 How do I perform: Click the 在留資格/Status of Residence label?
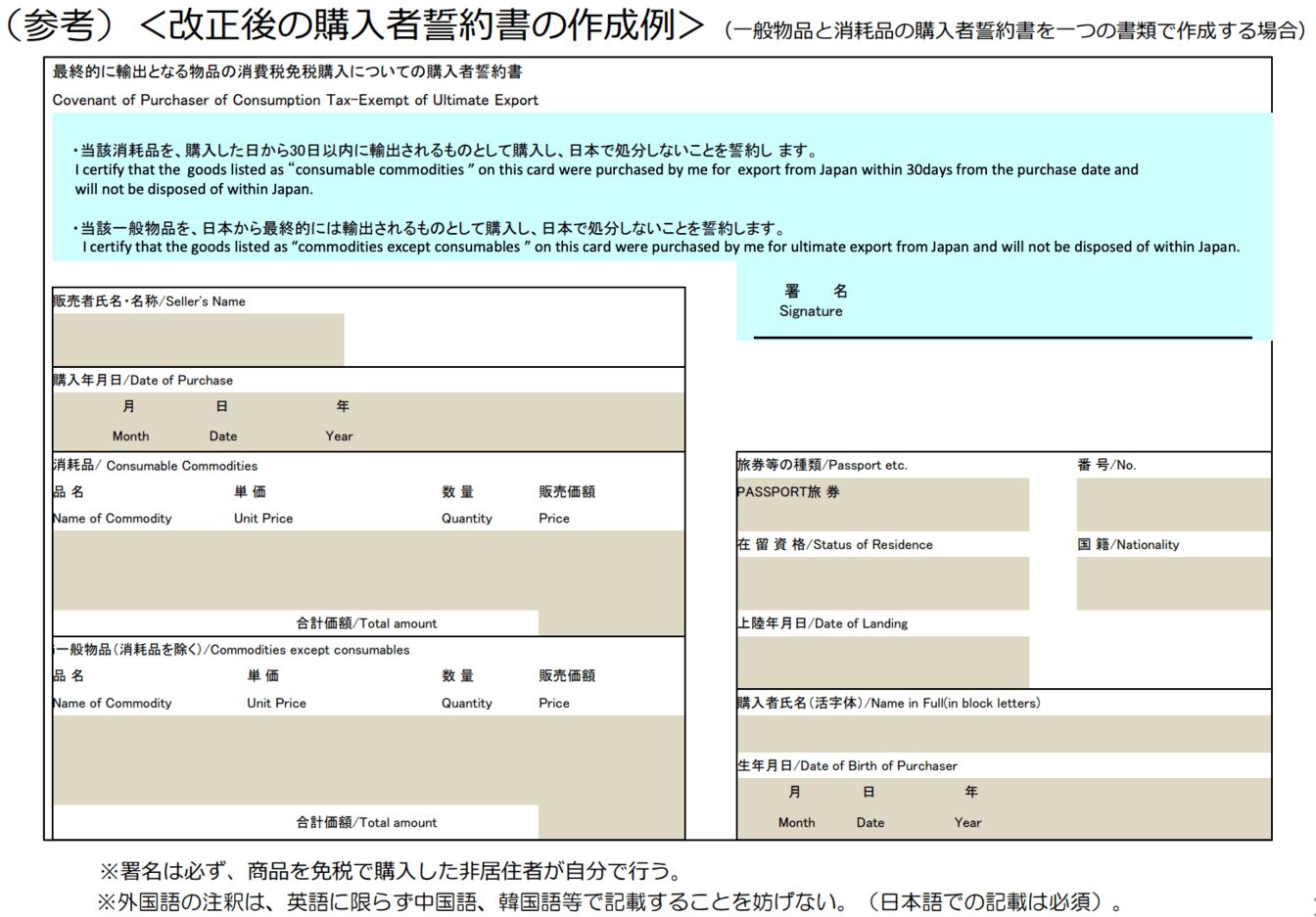835,544
